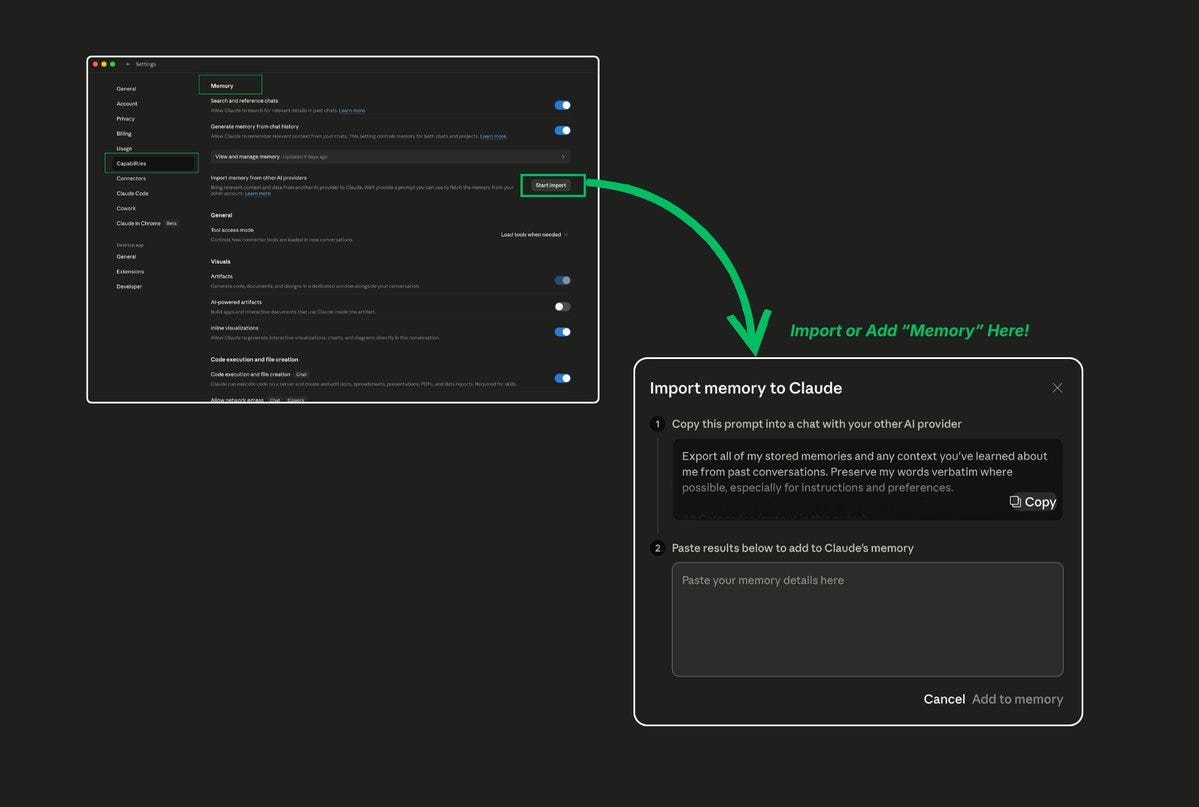This screenshot has width=1199, height=807.
Task: Open Cowork in the sidebar
Action: [126, 208]
